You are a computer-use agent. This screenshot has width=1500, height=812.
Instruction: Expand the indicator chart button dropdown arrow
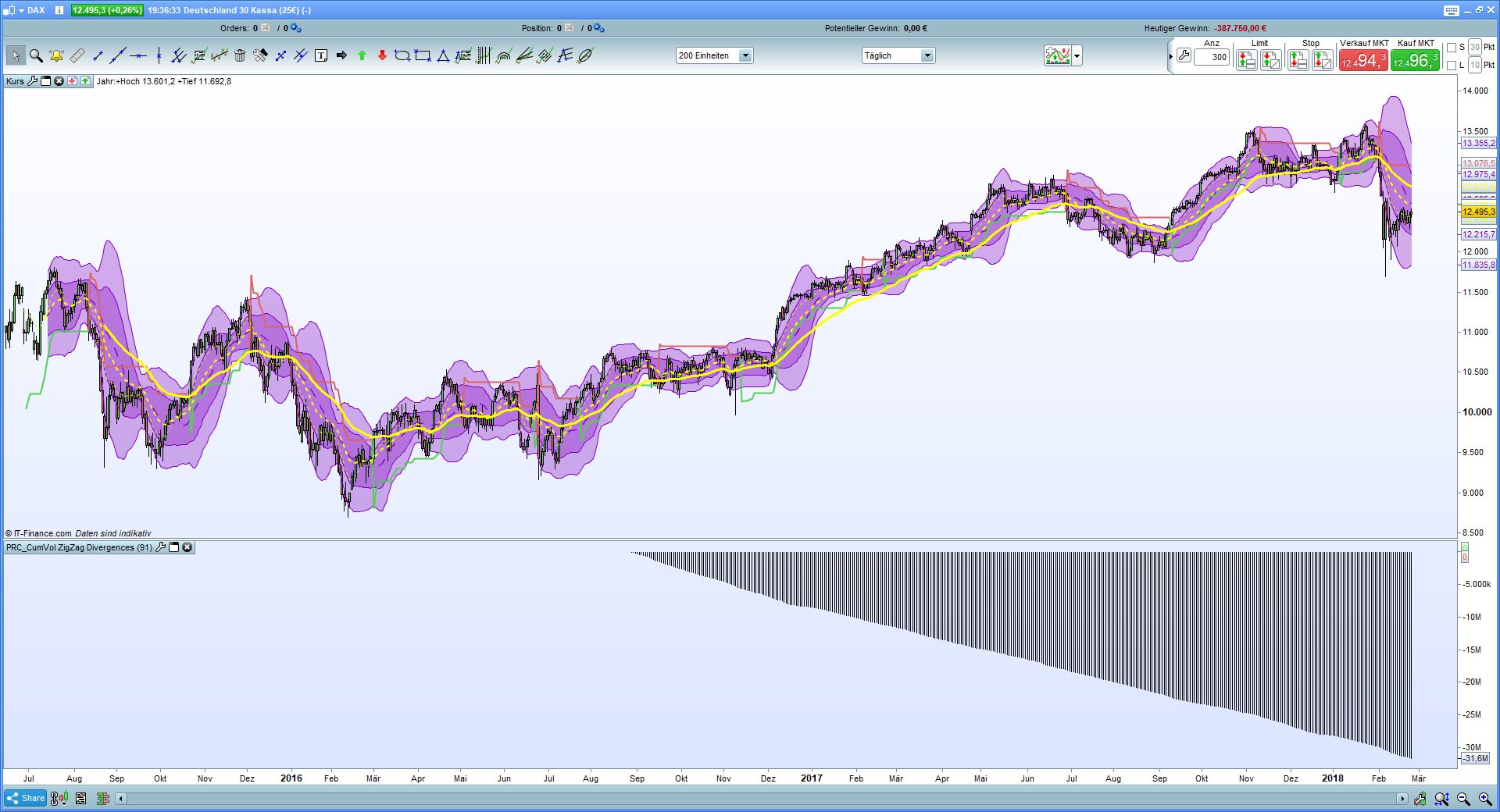(x=1077, y=55)
